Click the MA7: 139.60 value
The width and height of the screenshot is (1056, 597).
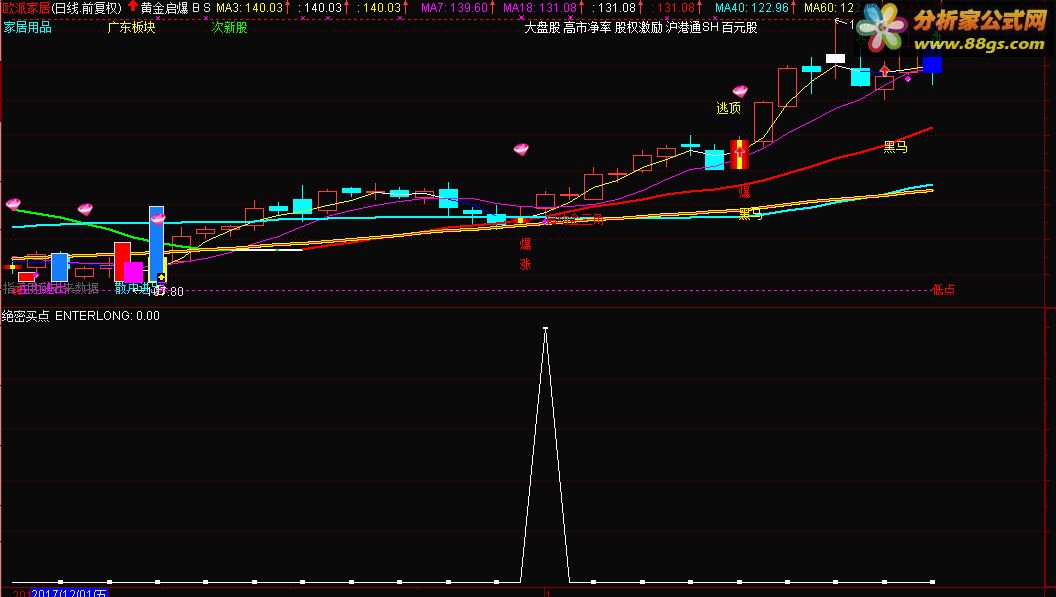454,8
